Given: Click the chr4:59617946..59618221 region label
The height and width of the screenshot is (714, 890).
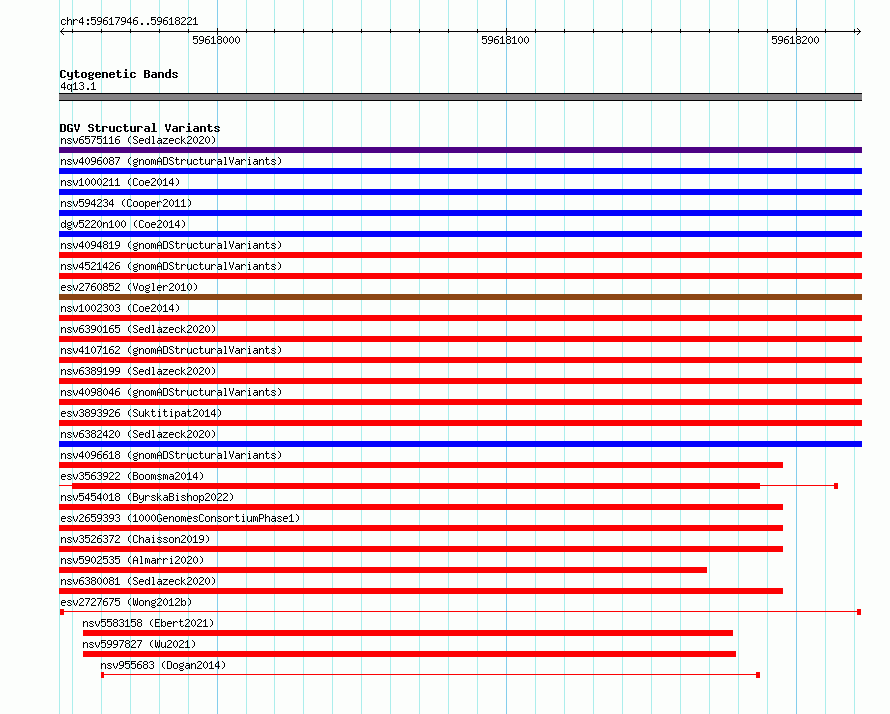Looking at the screenshot, I should [x=129, y=22].
